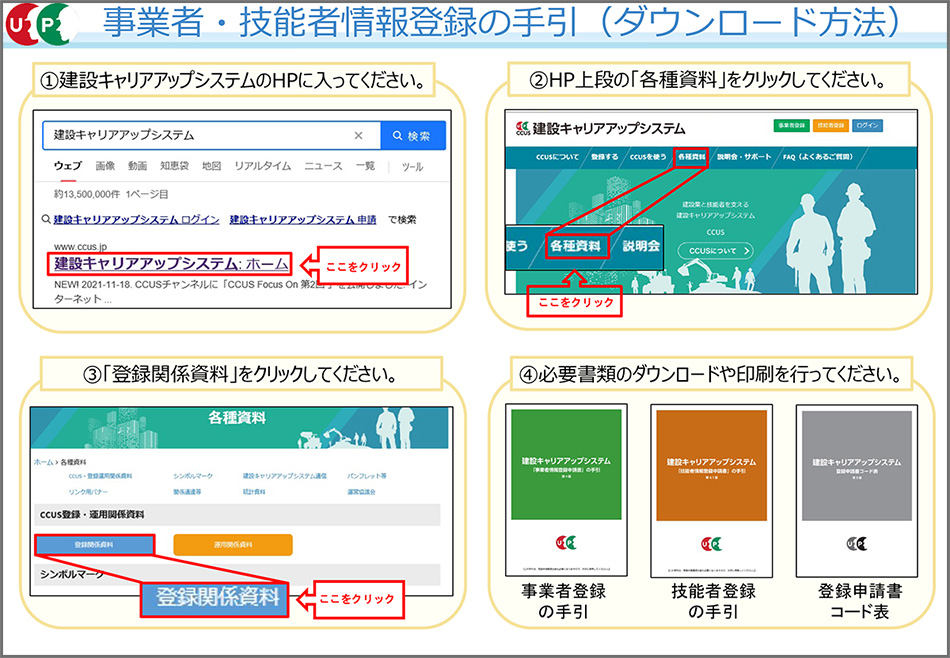Switch to the 画像 search tab
The width and height of the screenshot is (950, 658).
[x=105, y=166]
